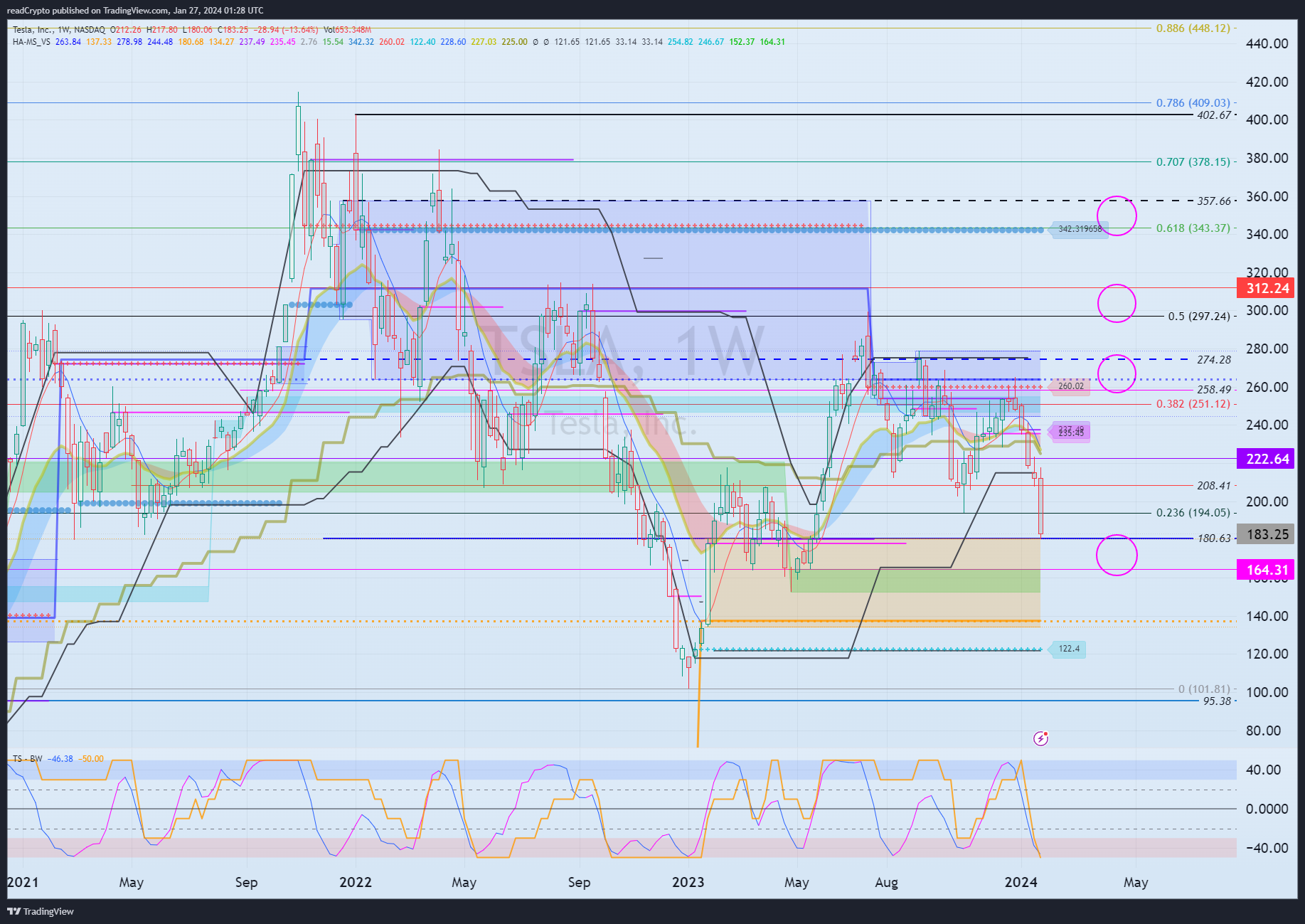The image size is (1305, 924).
Task: Select the 0.382 (251.12) Fibonacci label
Action: coord(1193,404)
